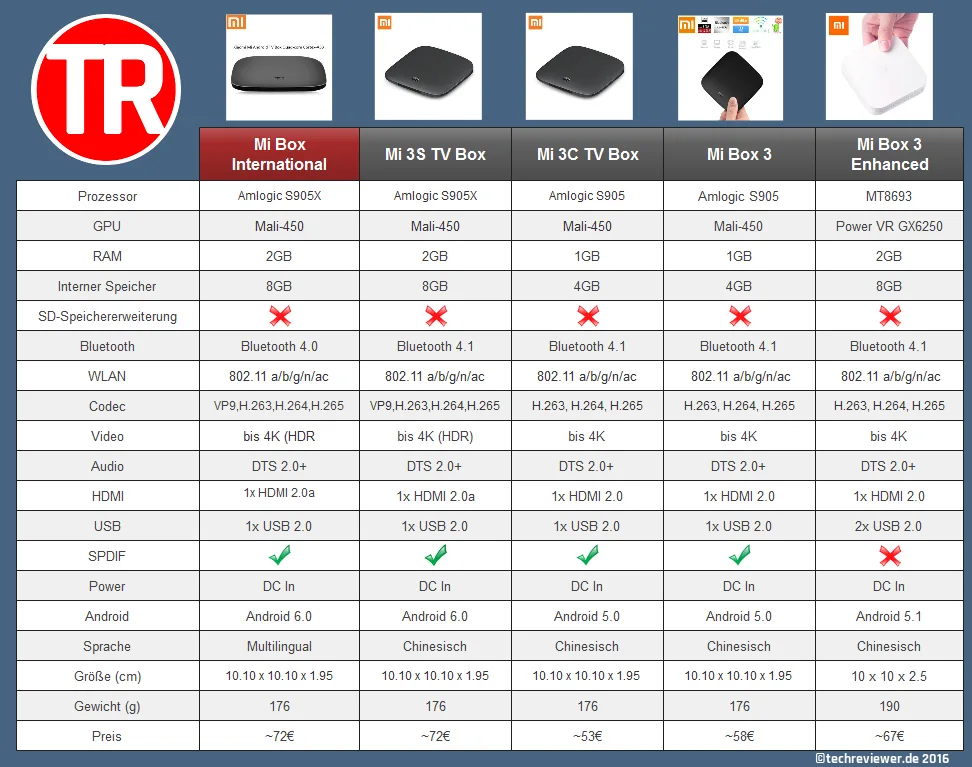972x767 pixels.
Task: Click the HDMI row label
Action: tap(107, 496)
